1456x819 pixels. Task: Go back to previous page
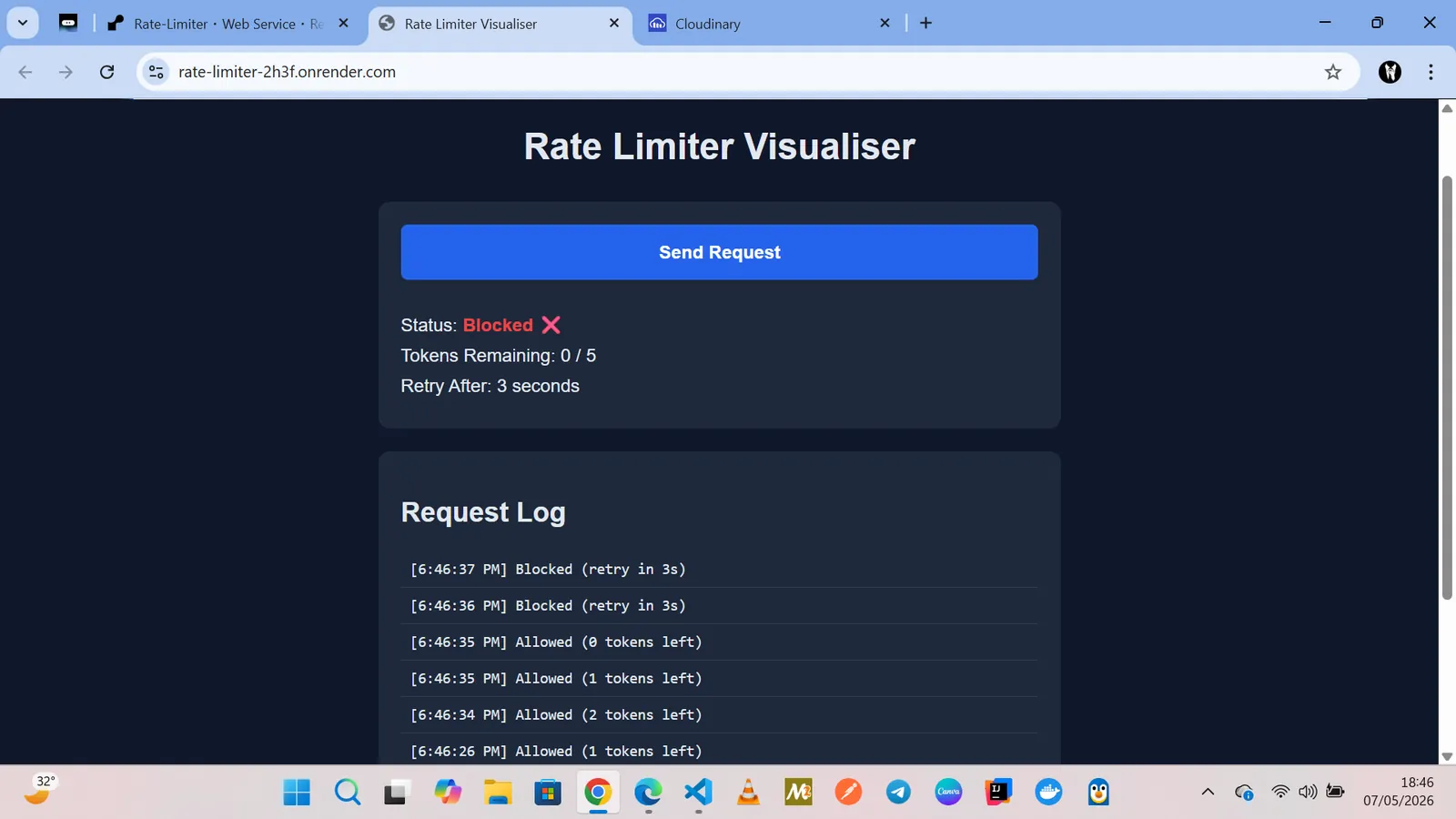click(25, 72)
